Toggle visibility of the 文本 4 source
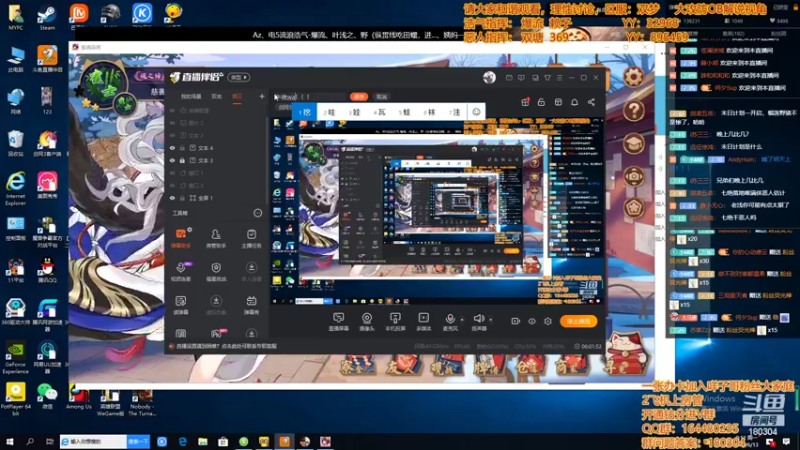This screenshot has width=800, height=450. pos(172,148)
